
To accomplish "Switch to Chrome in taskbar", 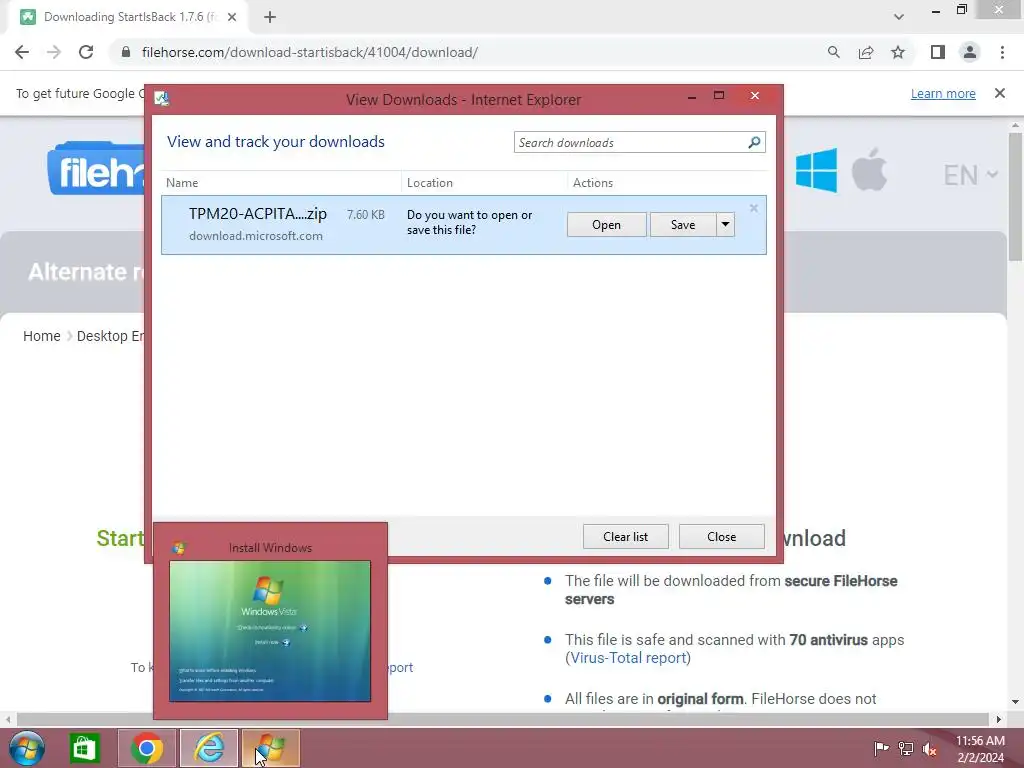I will 147,748.
